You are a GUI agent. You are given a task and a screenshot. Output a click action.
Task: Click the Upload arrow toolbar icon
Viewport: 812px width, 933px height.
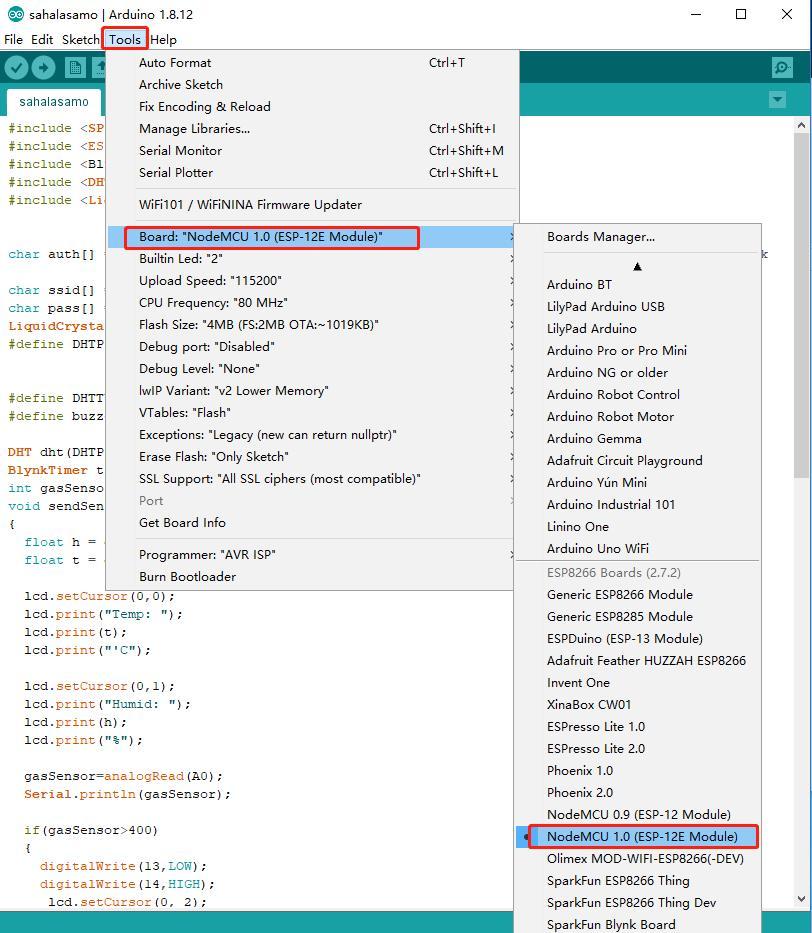point(43,68)
